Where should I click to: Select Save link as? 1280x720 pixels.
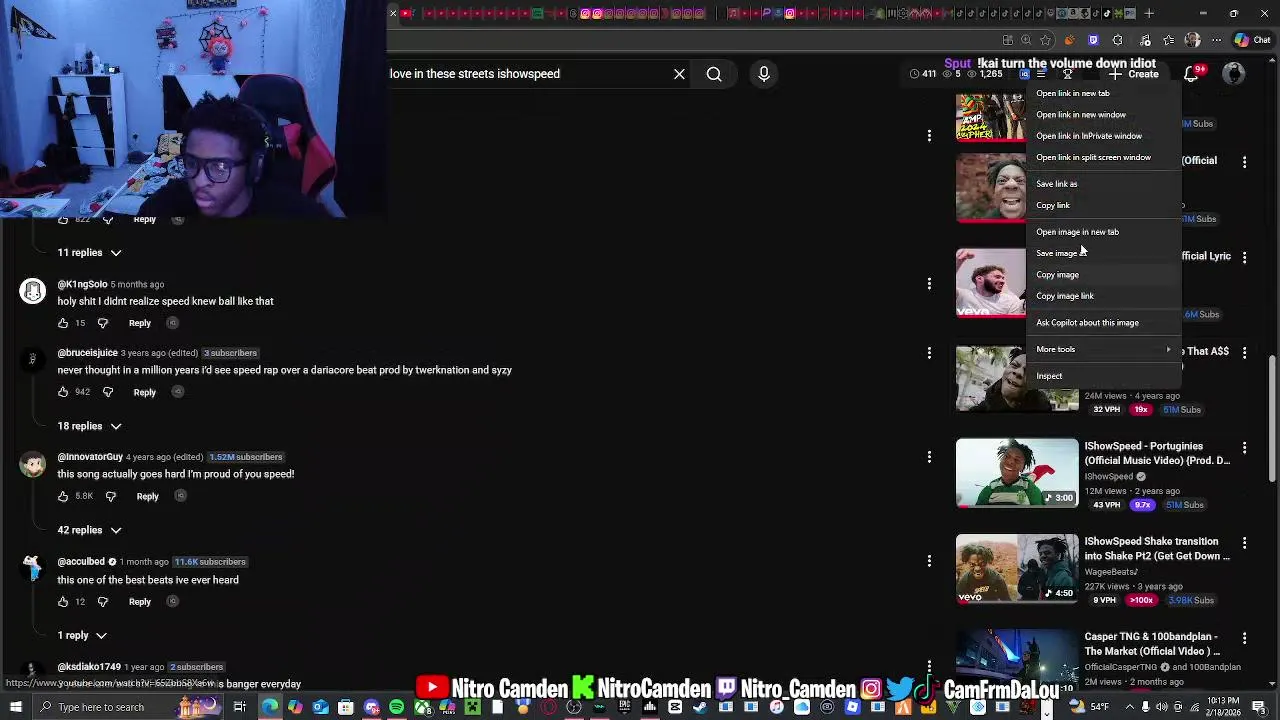coord(1104,184)
